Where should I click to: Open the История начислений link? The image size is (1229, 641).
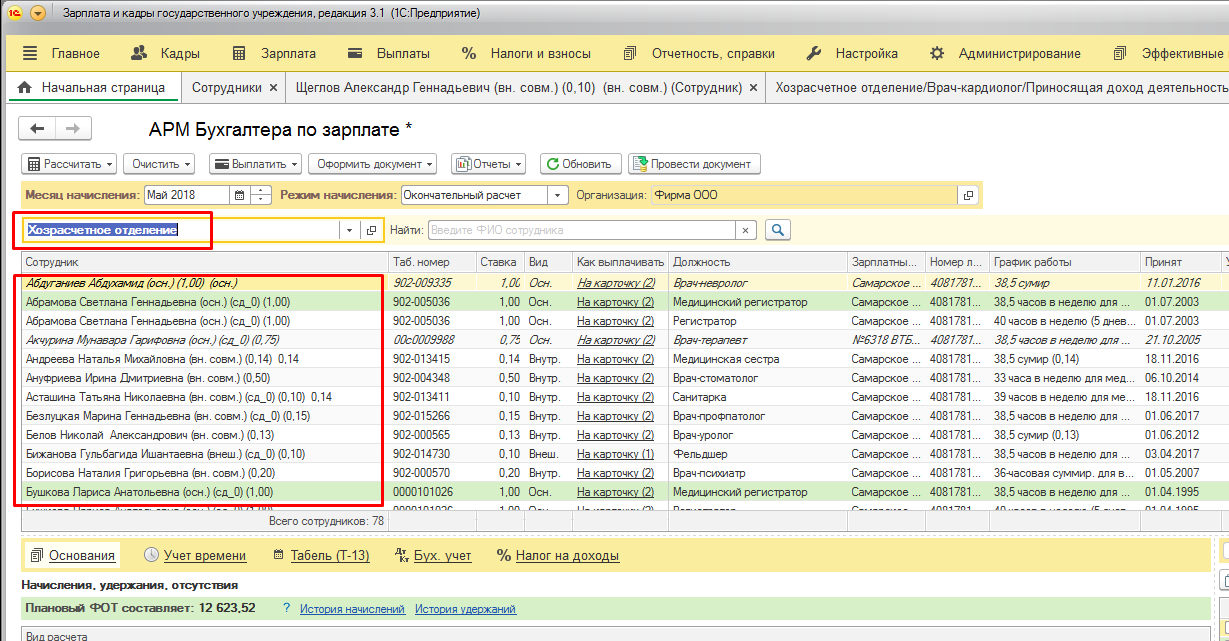351,609
